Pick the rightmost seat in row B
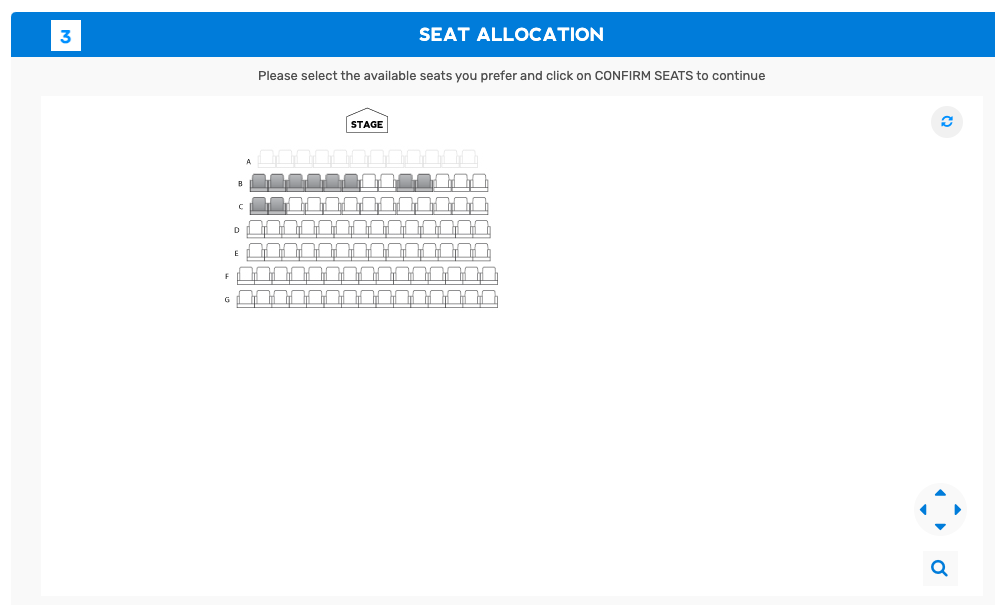995x605 pixels. pos(479,182)
